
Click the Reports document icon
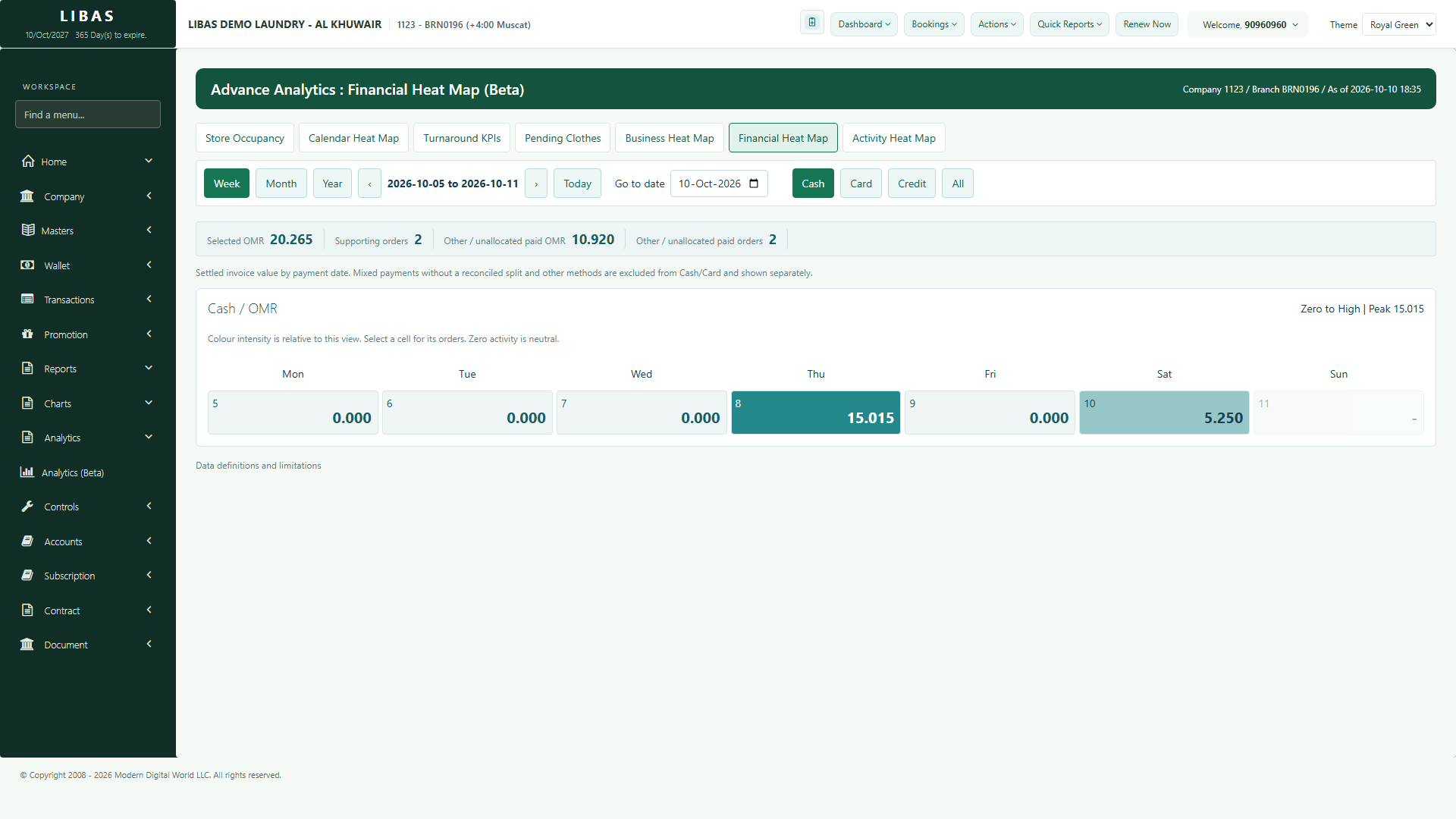tap(27, 368)
